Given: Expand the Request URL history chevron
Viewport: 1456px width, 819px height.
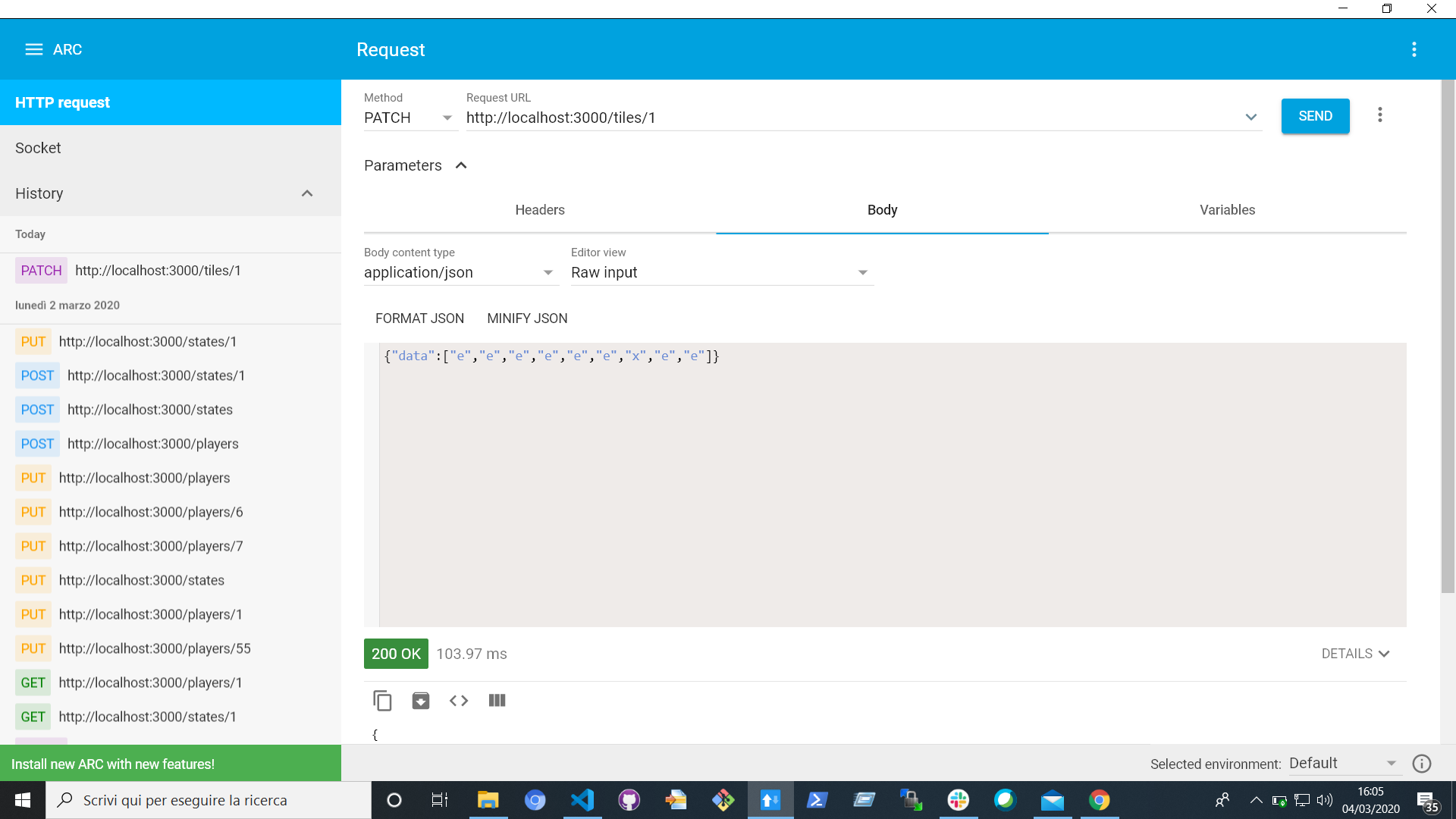Looking at the screenshot, I should point(1251,117).
